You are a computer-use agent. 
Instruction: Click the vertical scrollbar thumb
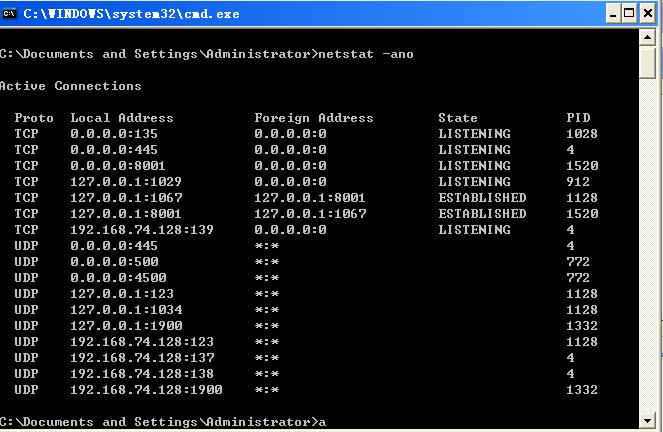pyautogui.click(x=647, y=63)
